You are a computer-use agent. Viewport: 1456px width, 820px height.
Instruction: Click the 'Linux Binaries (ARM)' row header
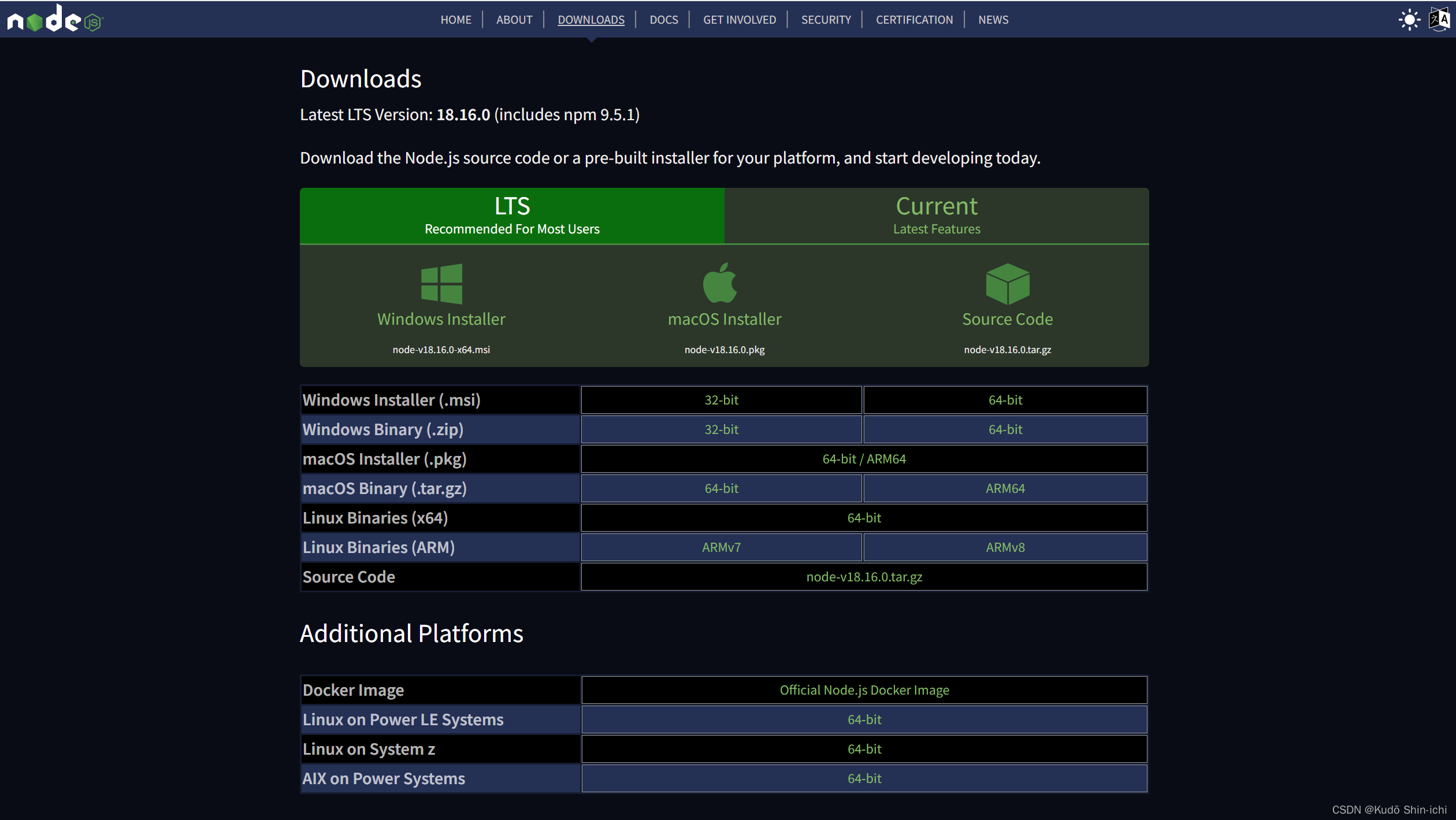pos(440,547)
